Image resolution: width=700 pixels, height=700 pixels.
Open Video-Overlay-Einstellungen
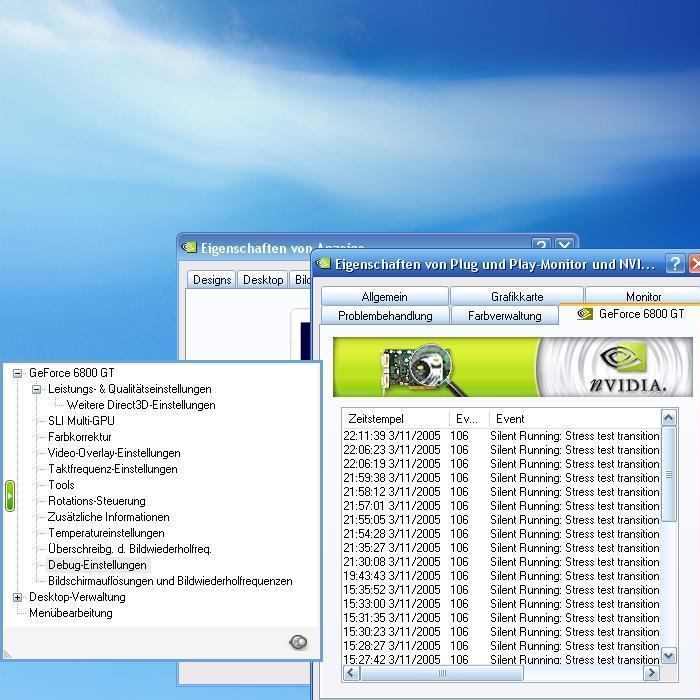tap(114, 453)
